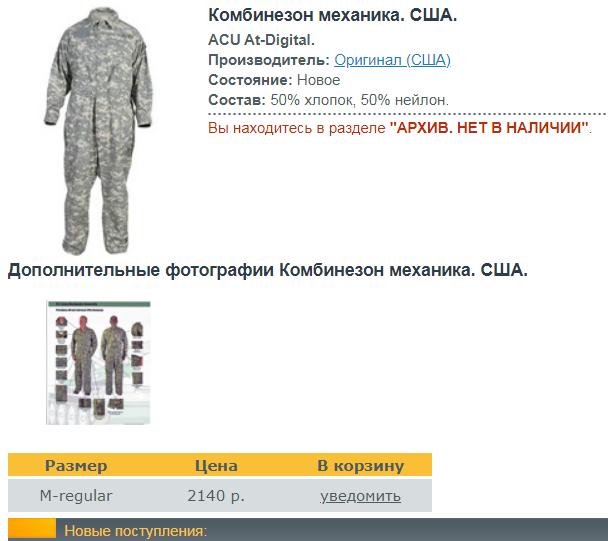Click the "Новые поступления:" section header
Viewport: 608px width, 541px height.
(136, 530)
